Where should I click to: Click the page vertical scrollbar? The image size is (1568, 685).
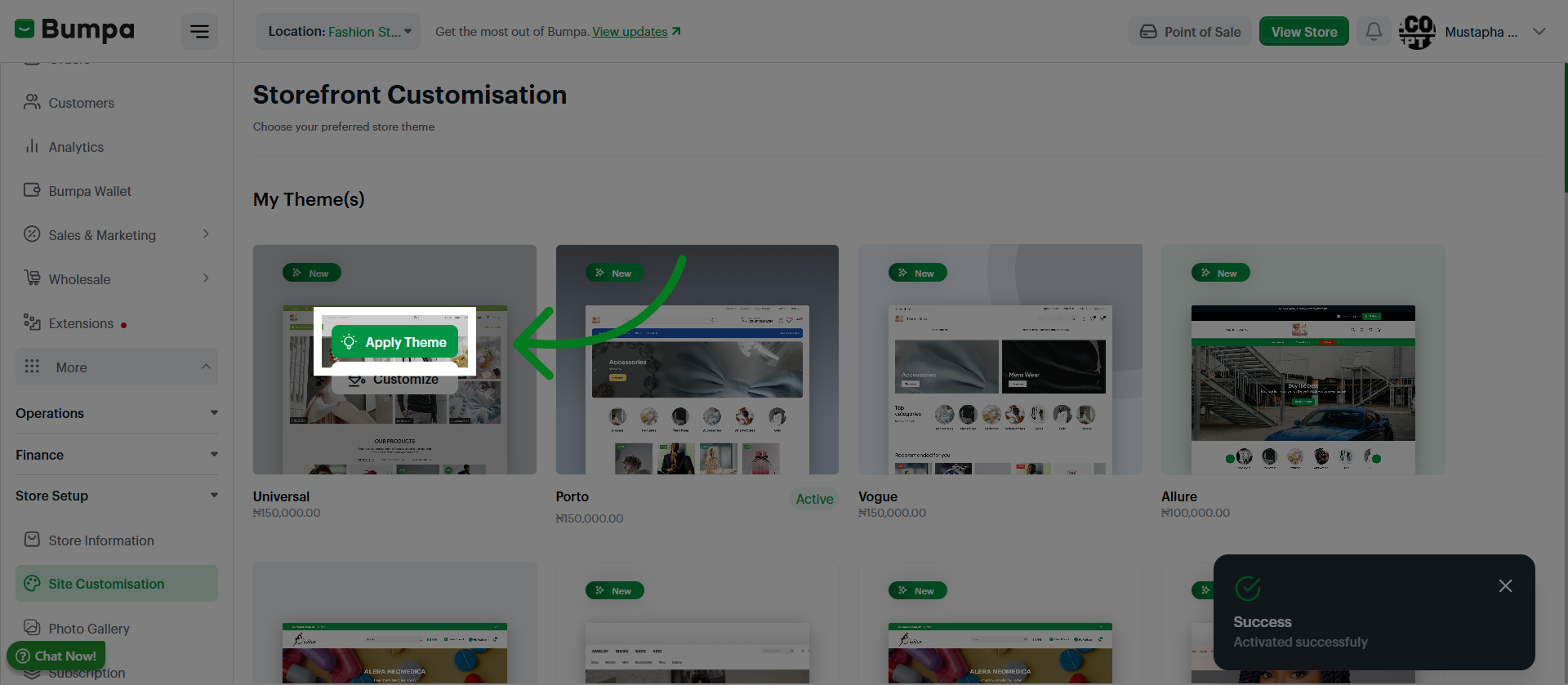1565,128
